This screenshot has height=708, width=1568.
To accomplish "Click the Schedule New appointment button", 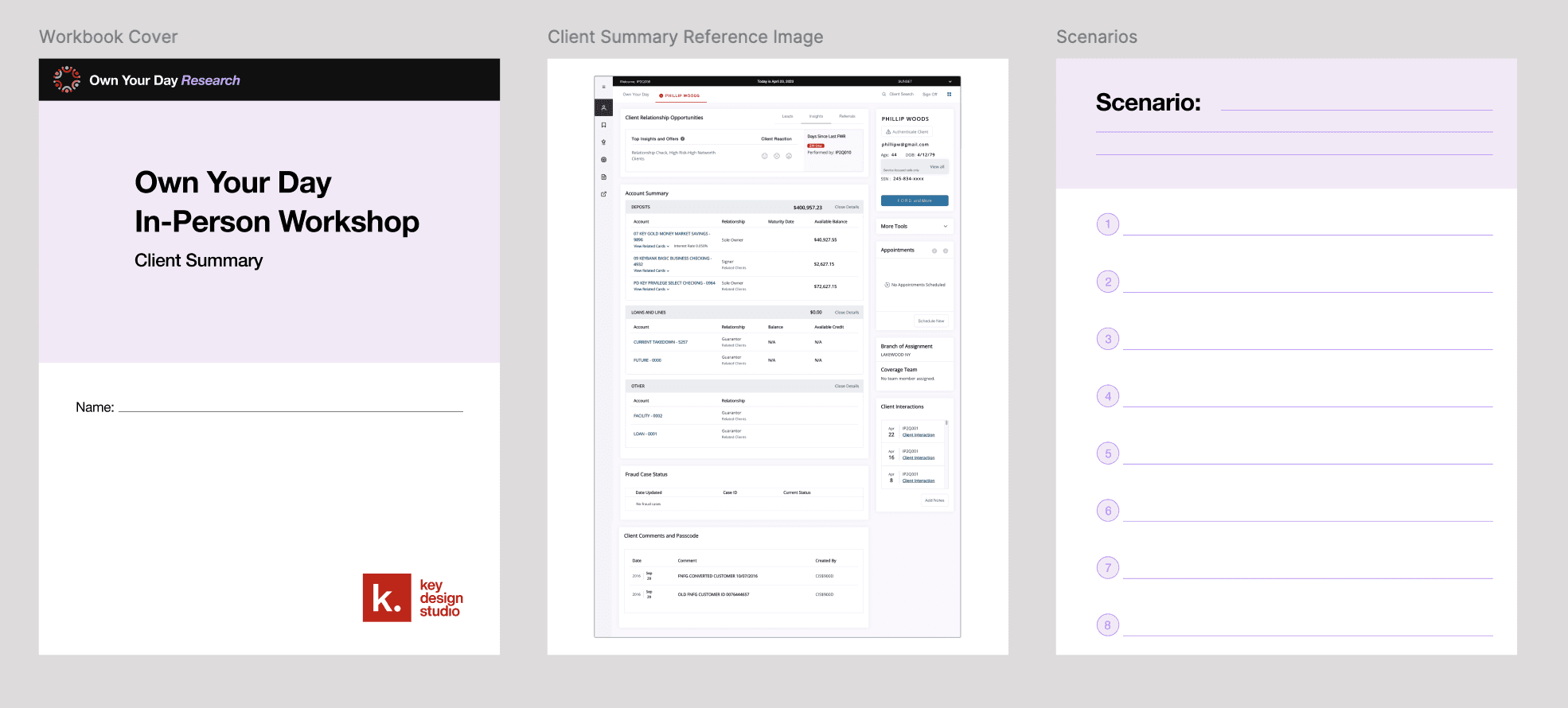I will [x=931, y=321].
